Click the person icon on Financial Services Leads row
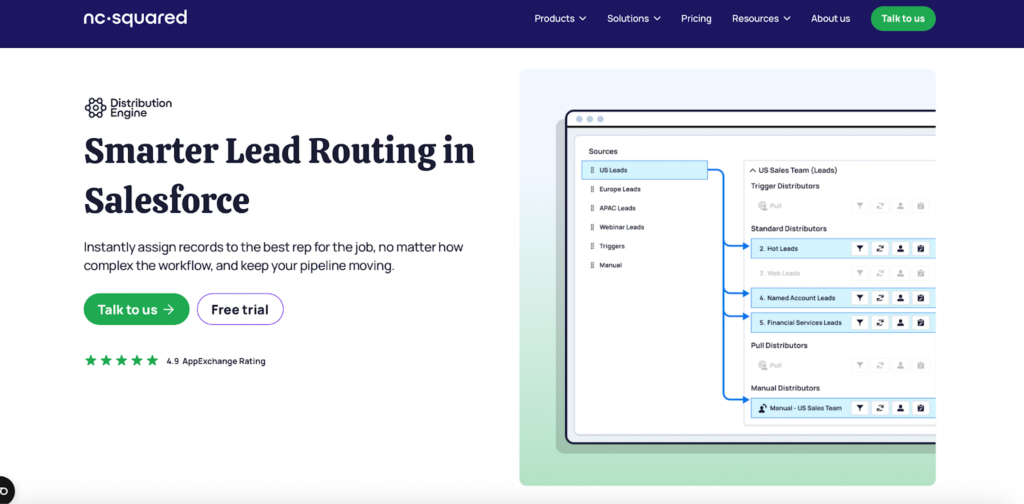The image size is (1024, 504). pyautogui.click(x=900, y=322)
